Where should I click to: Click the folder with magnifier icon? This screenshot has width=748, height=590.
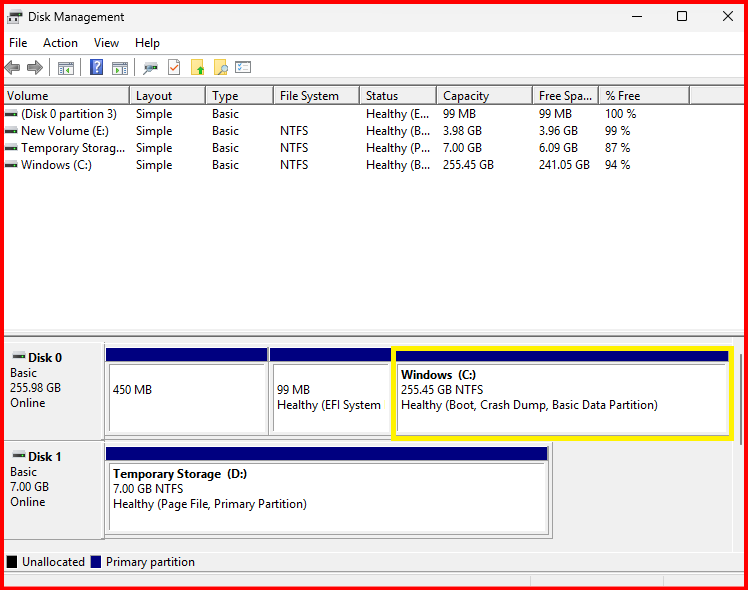pyautogui.click(x=221, y=68)
